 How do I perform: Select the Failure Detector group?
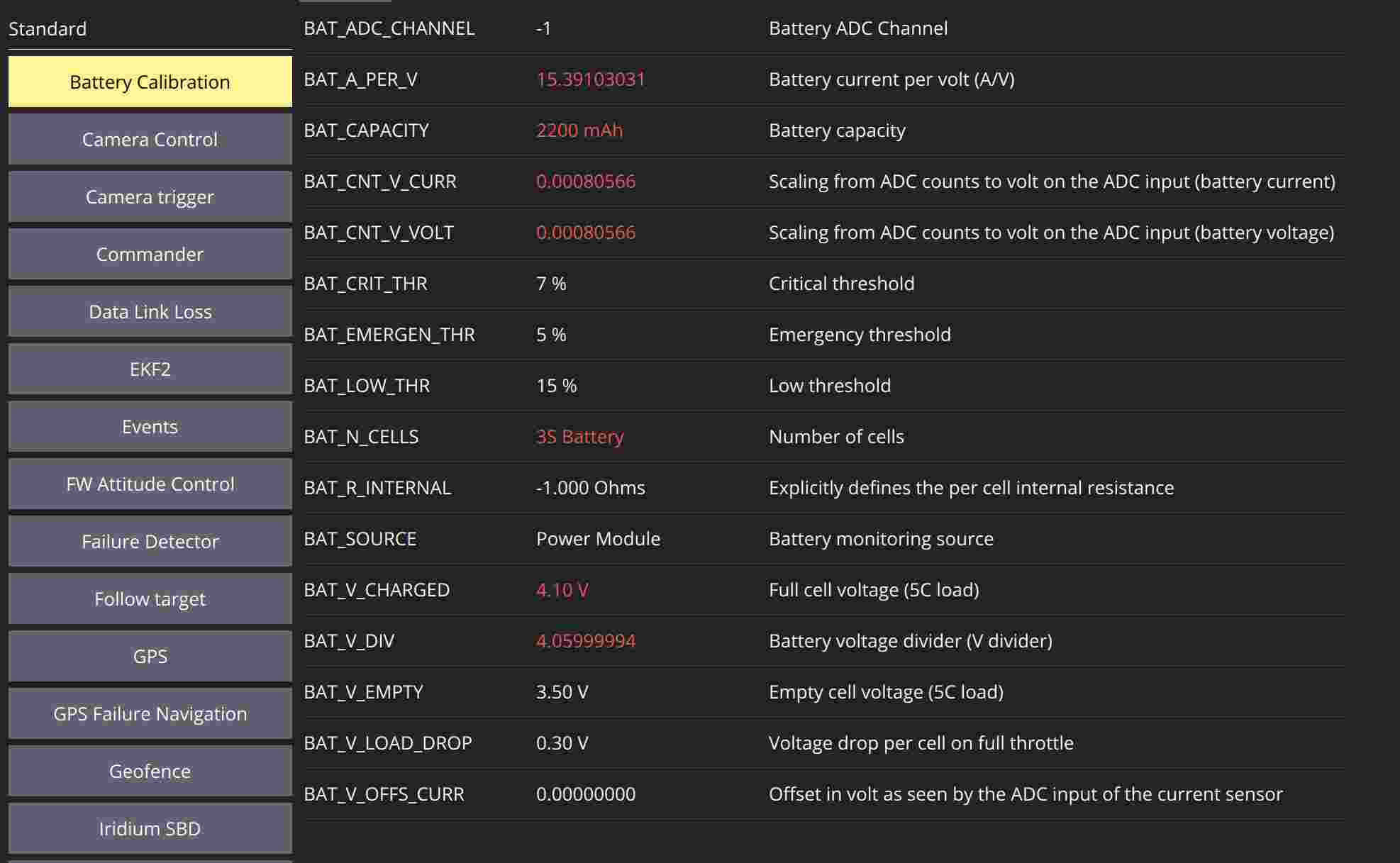click(150, 541)
